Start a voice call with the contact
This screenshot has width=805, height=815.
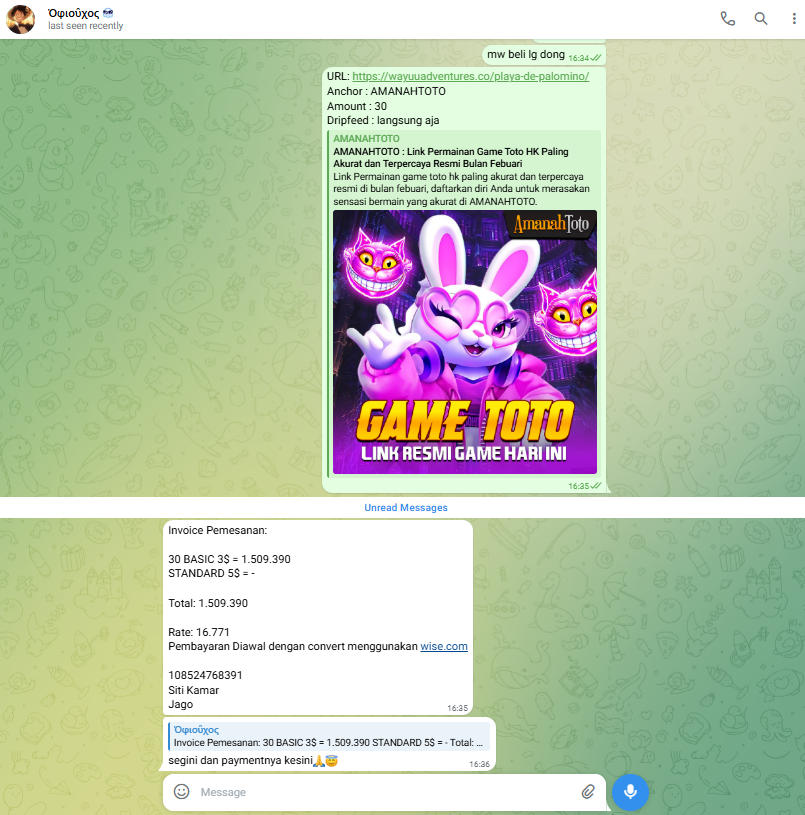click(727, 19)
